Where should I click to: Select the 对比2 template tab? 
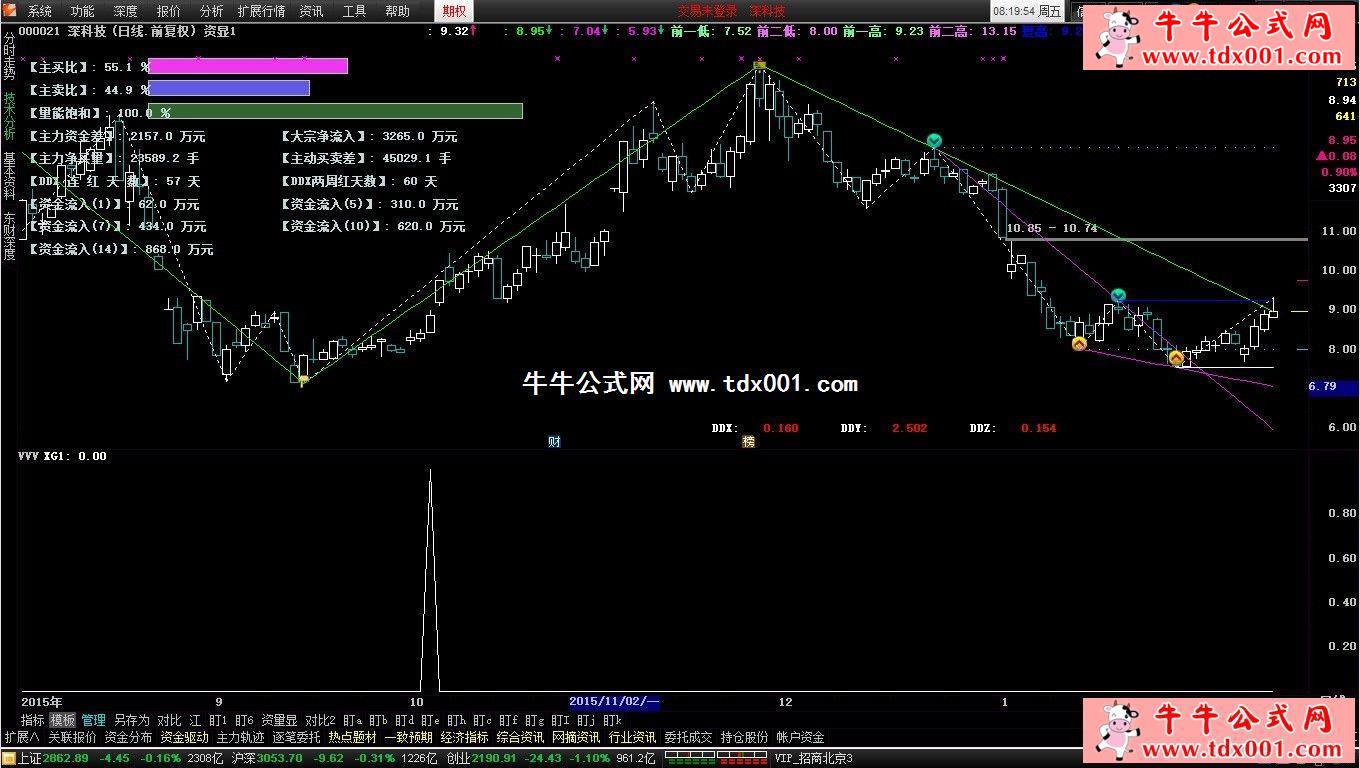click(320, 720)
